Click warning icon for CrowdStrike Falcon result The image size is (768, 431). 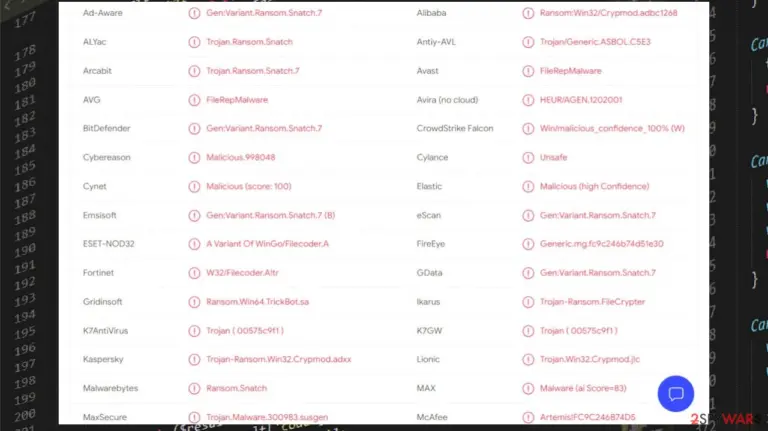pyautogui.click(x=528, y=128)
